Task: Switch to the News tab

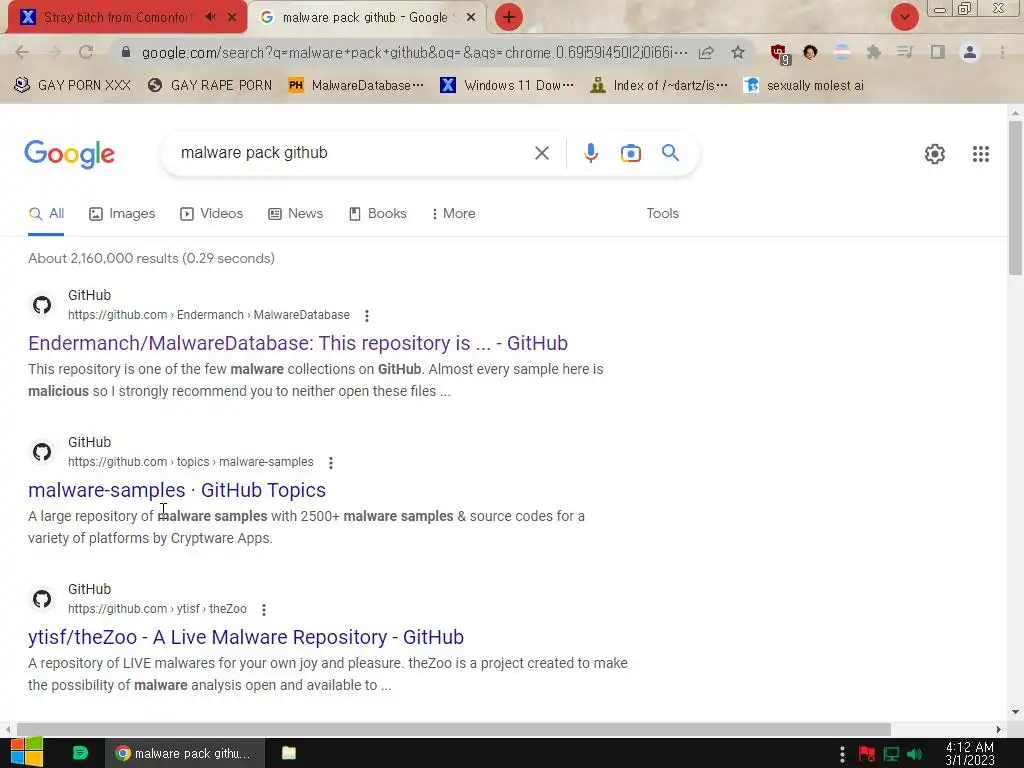Action: tap(295, 214)
